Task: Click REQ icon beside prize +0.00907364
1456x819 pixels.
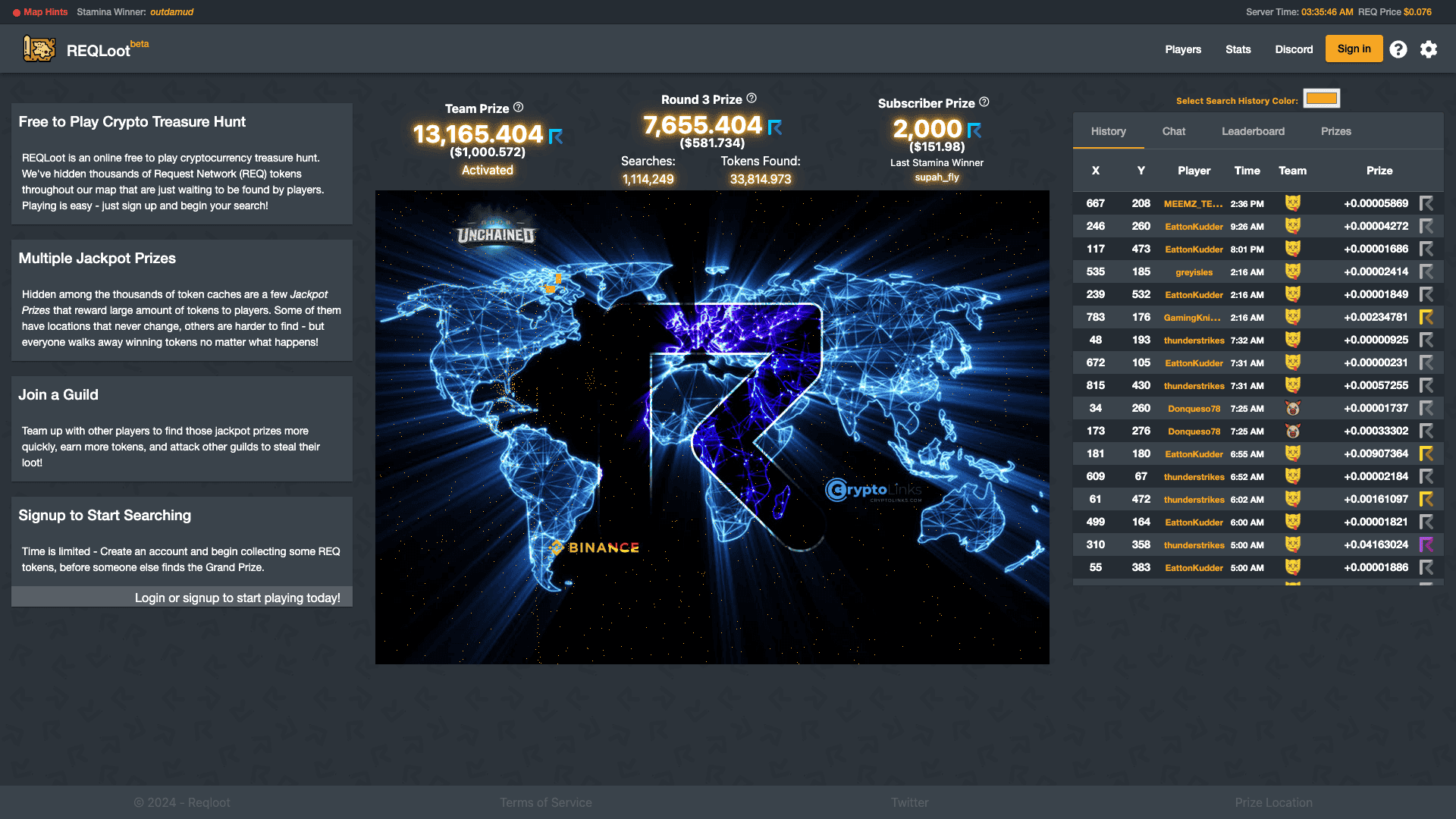Action: (1426, 453)
